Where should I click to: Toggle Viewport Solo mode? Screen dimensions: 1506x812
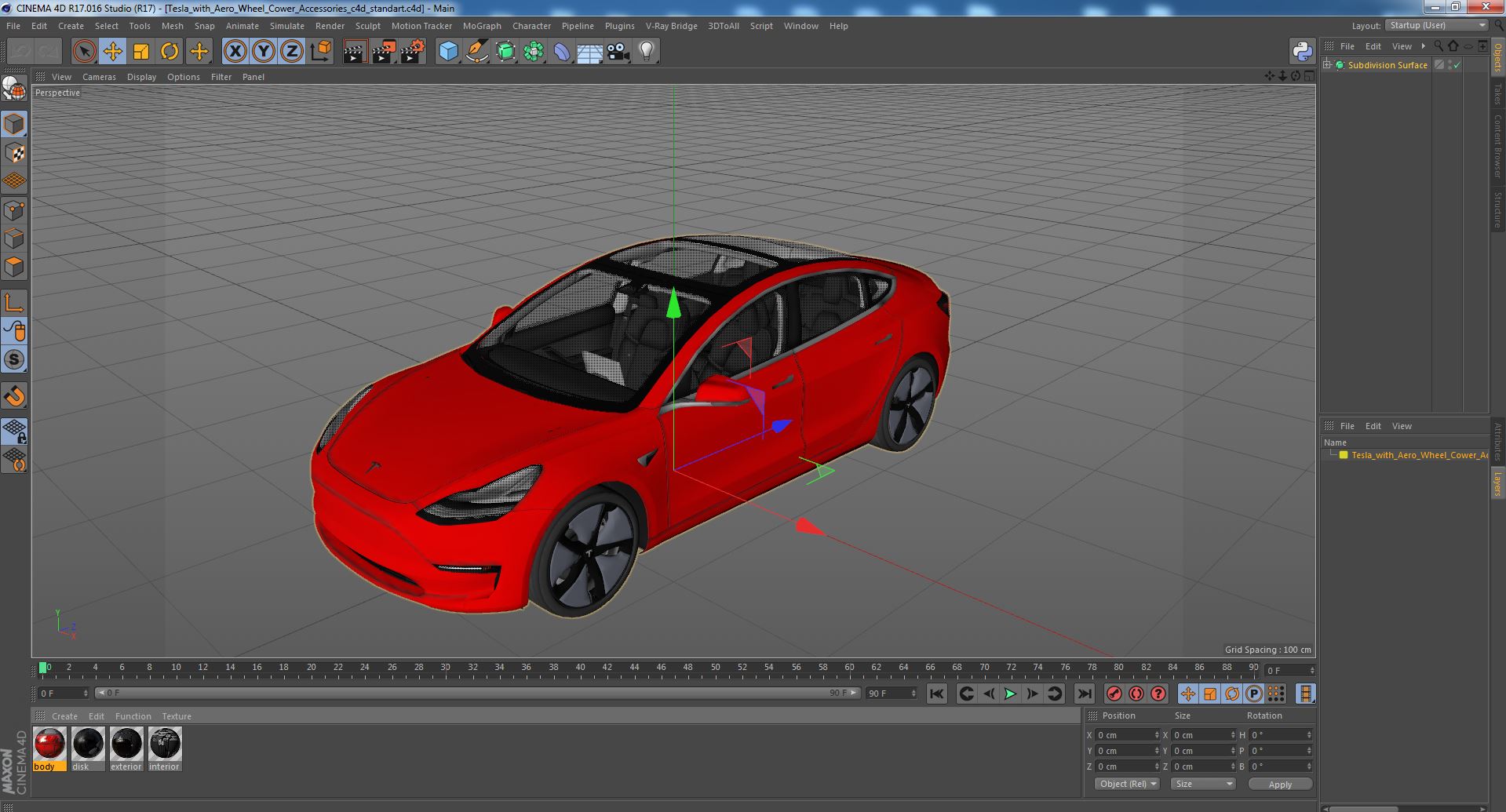click(x=14, y=359)
